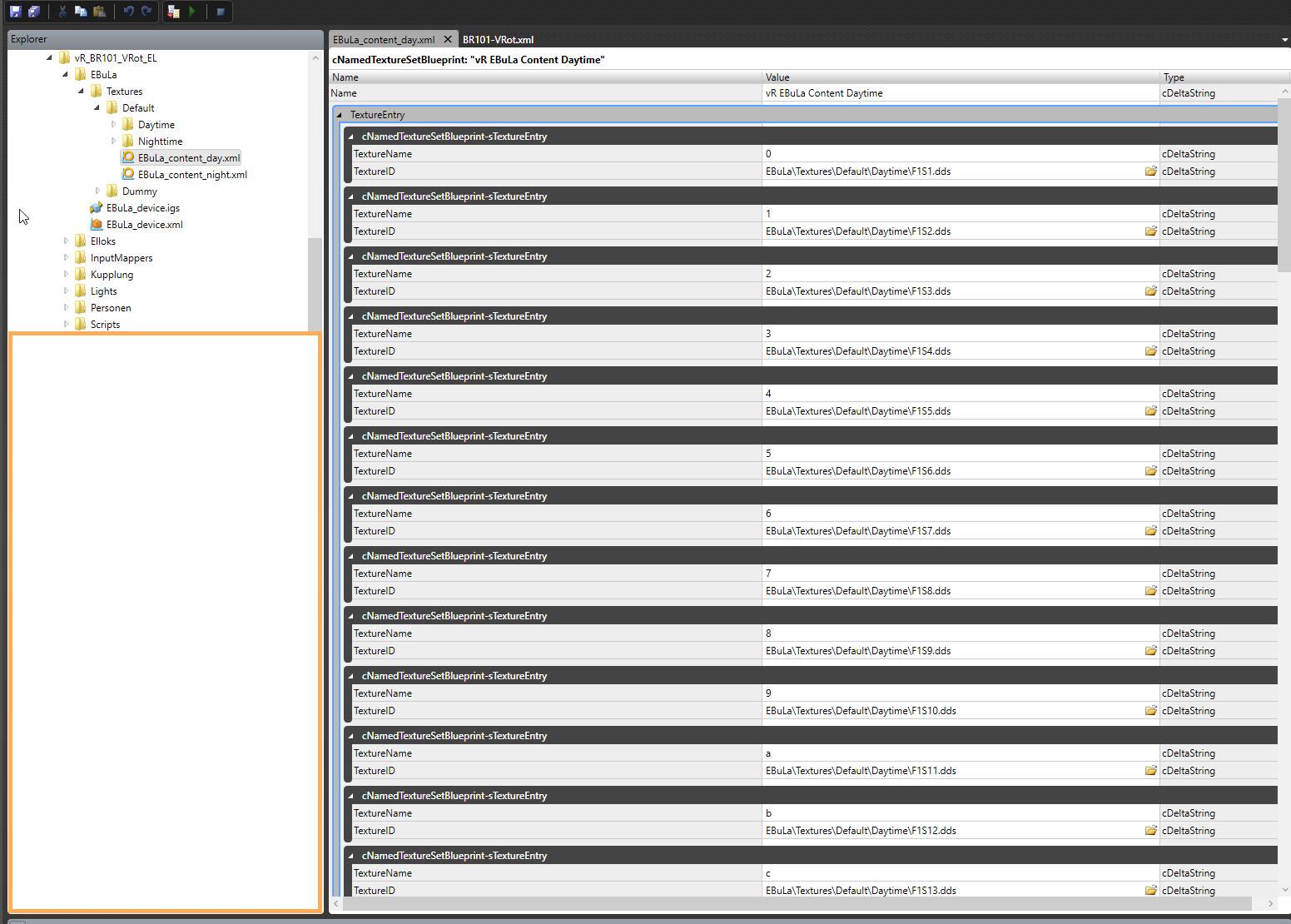Collapse the vR_BR101_VRot_EL tree node
This screenshot has width=1291, height=924.
[49, 58]
